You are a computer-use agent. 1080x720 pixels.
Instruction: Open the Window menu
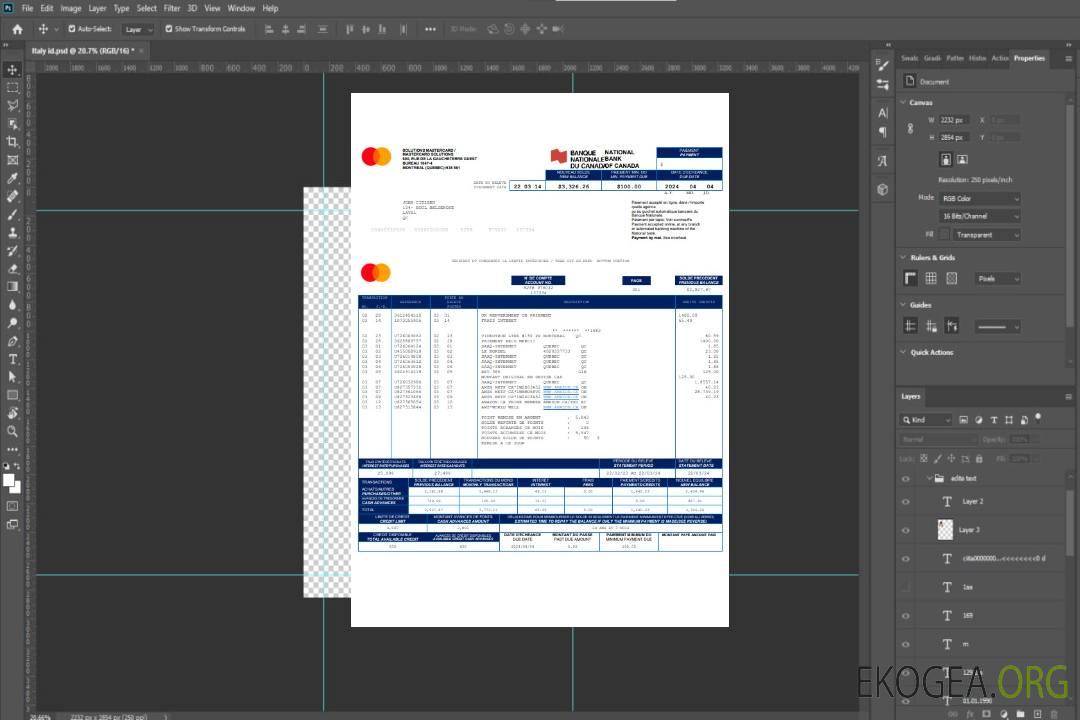(x=241, y=8)
